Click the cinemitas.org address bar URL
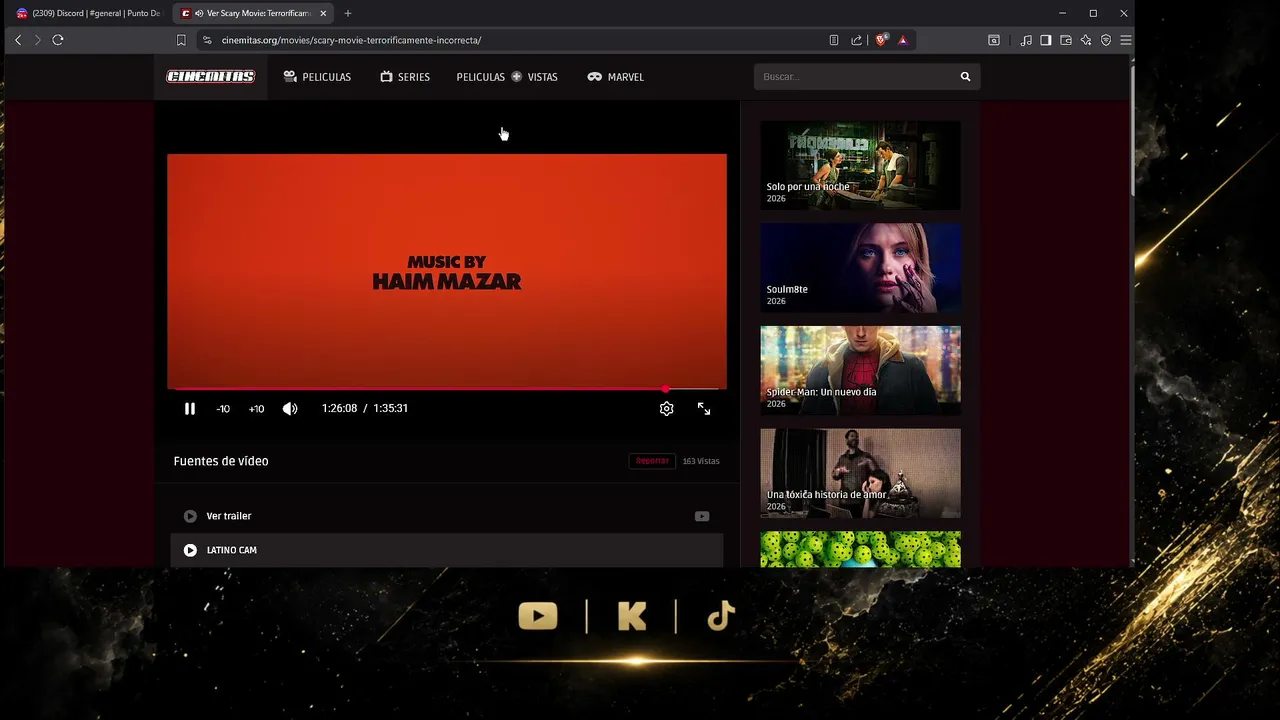 (x=351, y=40)
